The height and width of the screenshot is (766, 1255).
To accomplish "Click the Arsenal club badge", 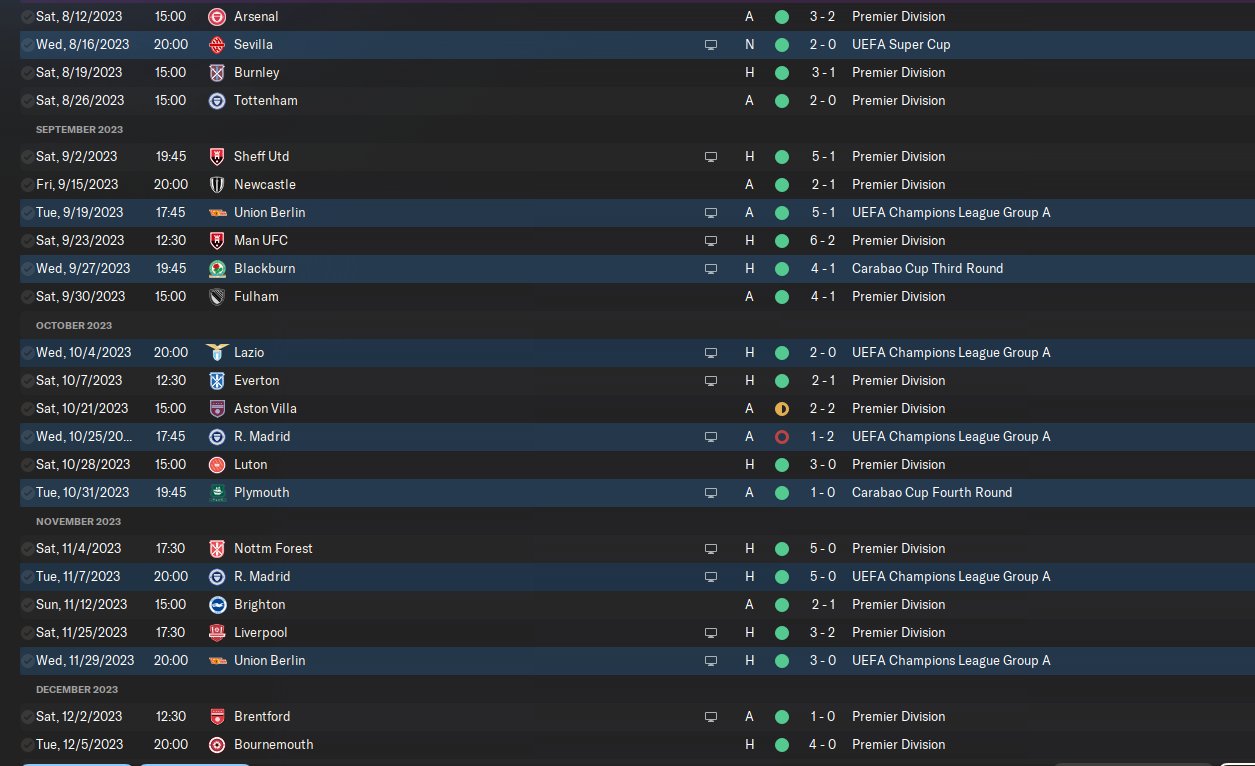I will [x=217, y=17].
